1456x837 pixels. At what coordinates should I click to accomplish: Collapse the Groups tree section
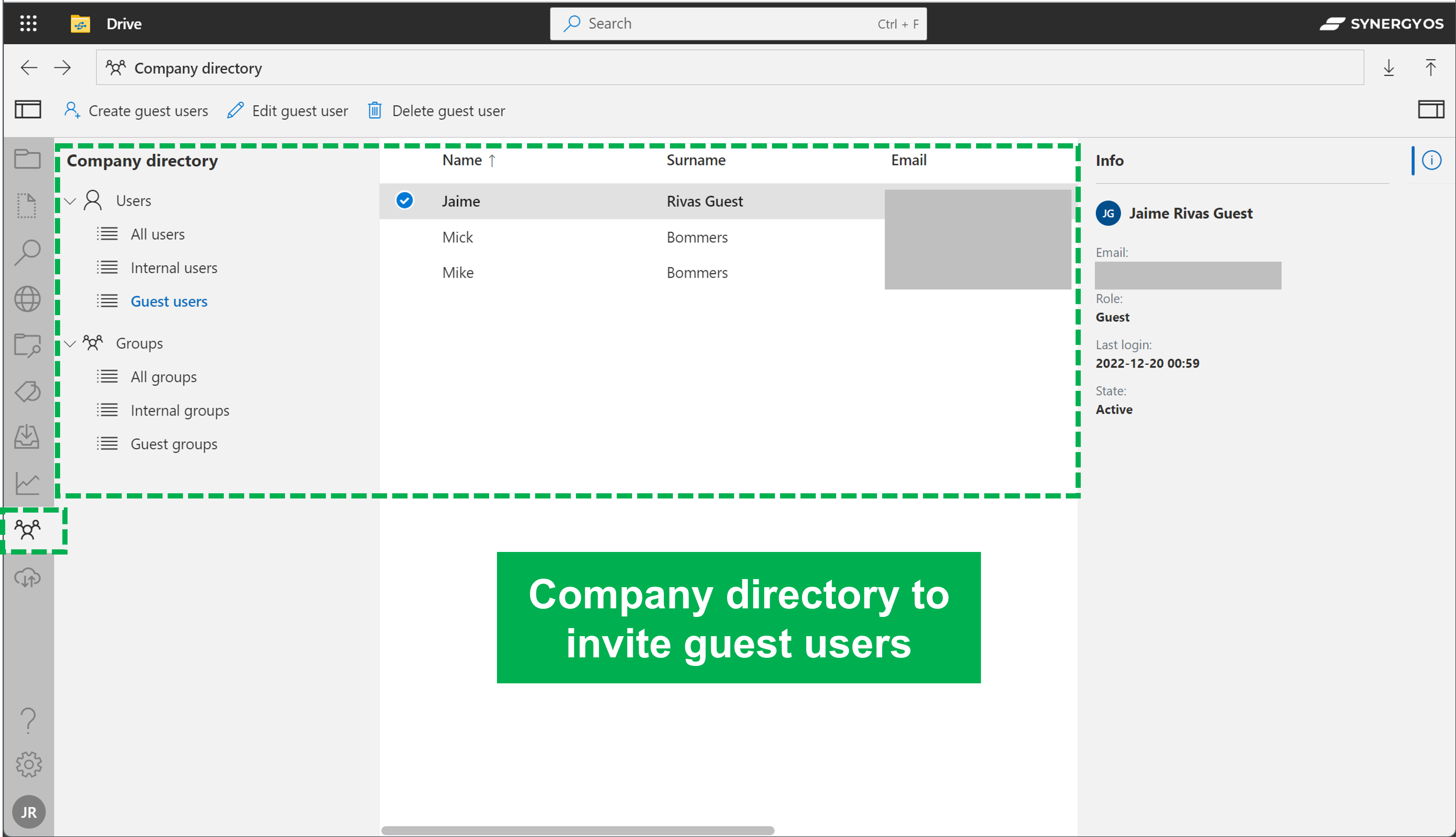tap(70, 344)
